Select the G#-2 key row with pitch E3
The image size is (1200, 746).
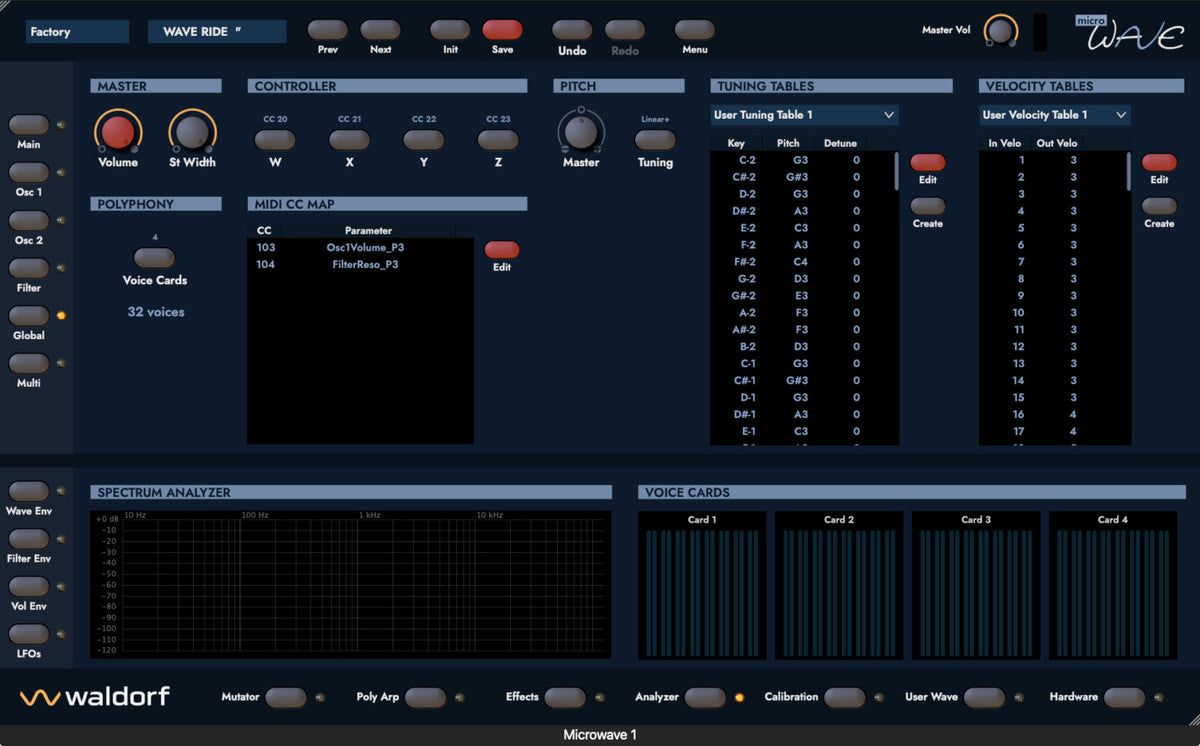pyautogui.click(x=802, y=296)
